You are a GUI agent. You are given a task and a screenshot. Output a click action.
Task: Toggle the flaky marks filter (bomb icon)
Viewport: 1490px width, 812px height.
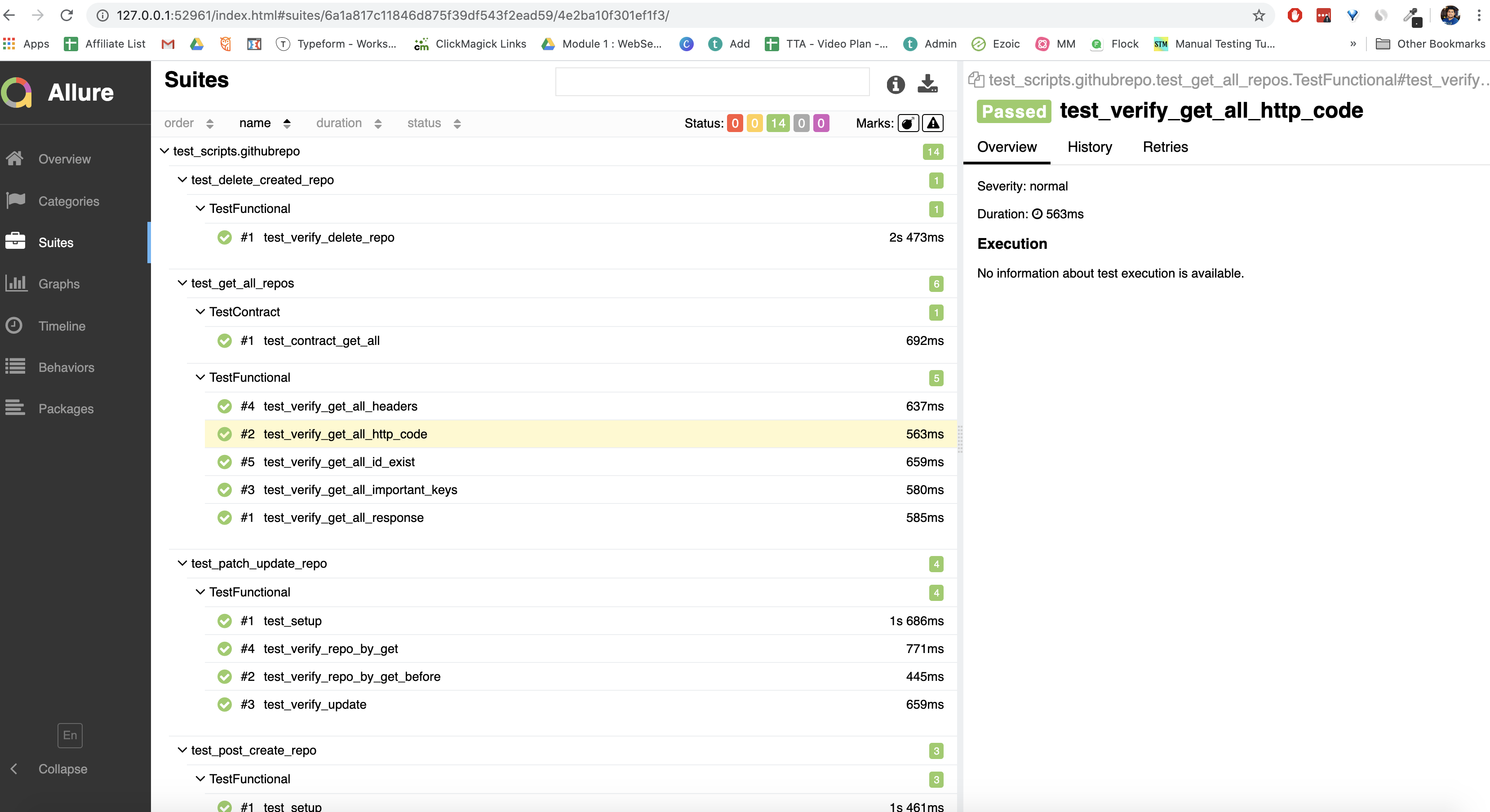908,123
